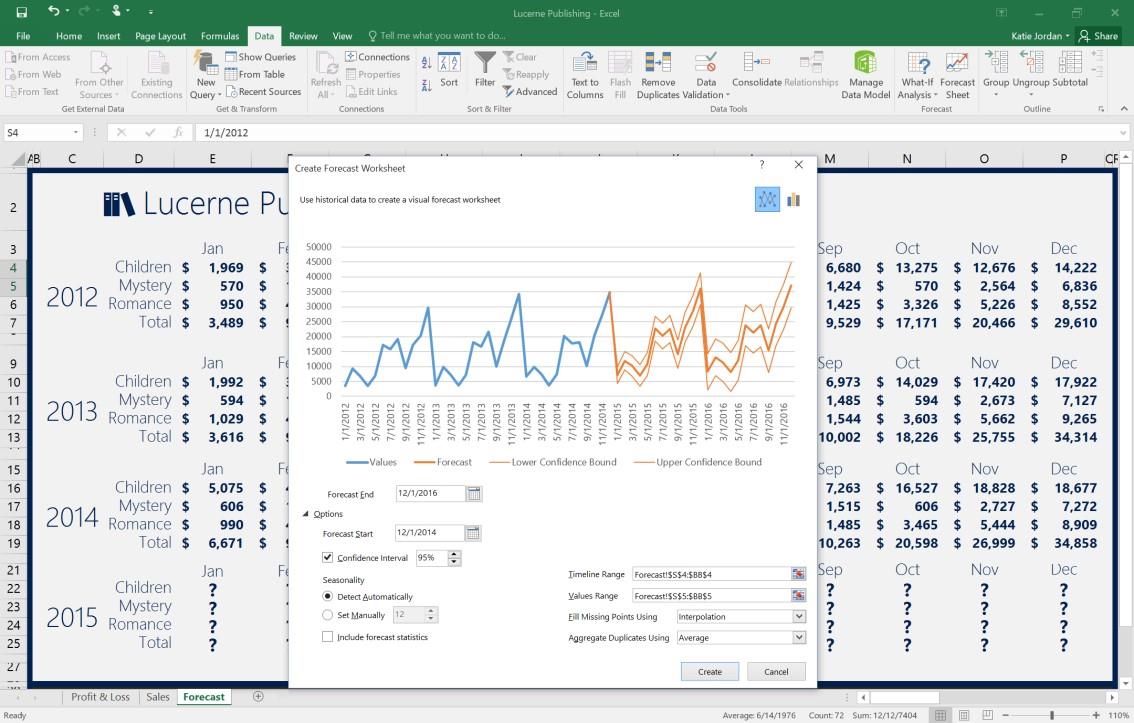Add a new sheet
1134x723 pixels.
pos(258,696)
